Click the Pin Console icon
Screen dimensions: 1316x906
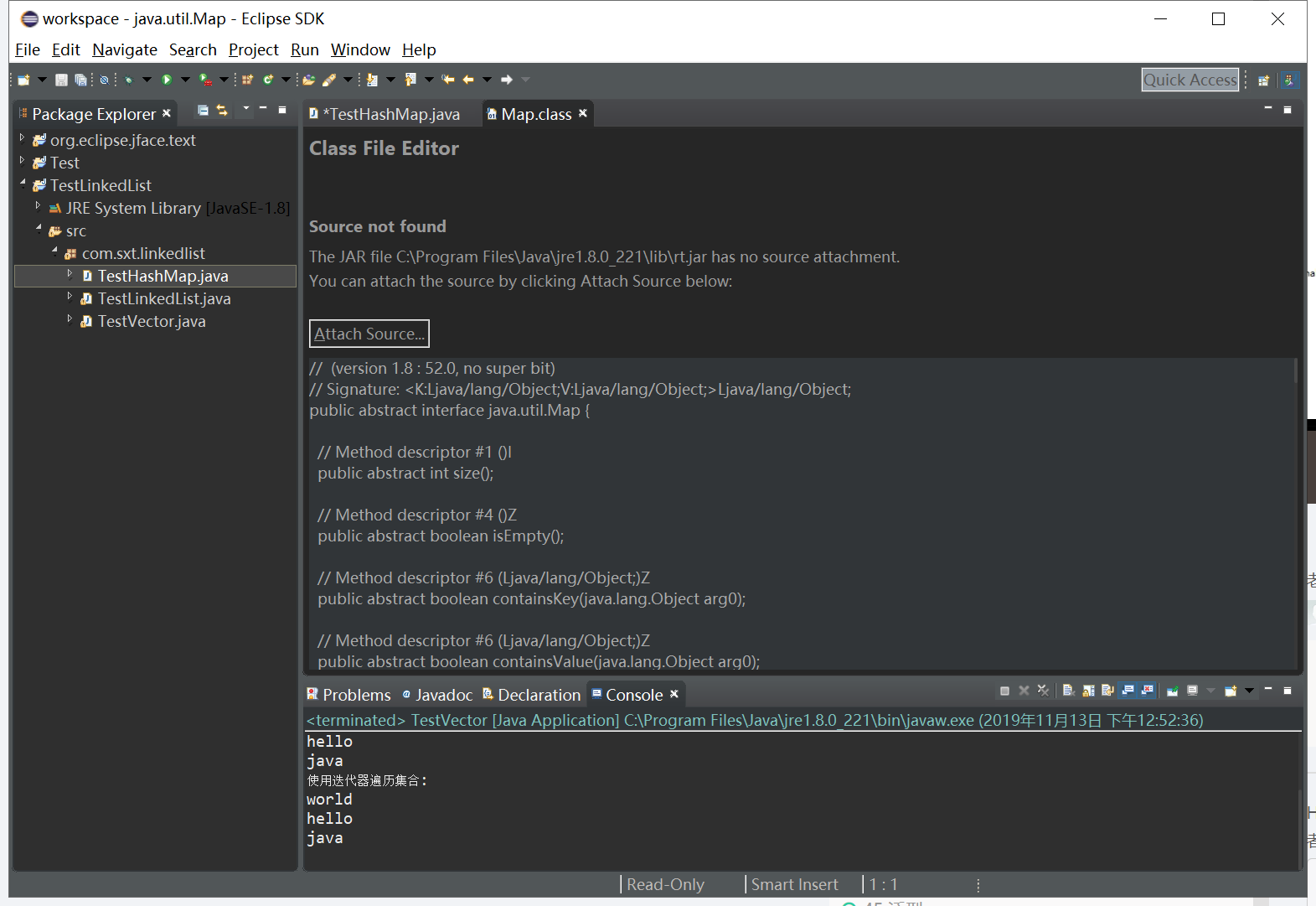click(x=1172, y=691)
